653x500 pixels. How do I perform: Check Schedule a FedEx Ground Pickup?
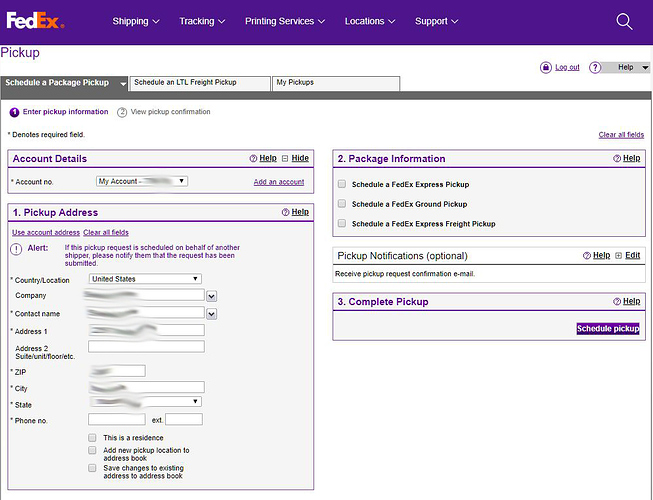click(342, 204)
